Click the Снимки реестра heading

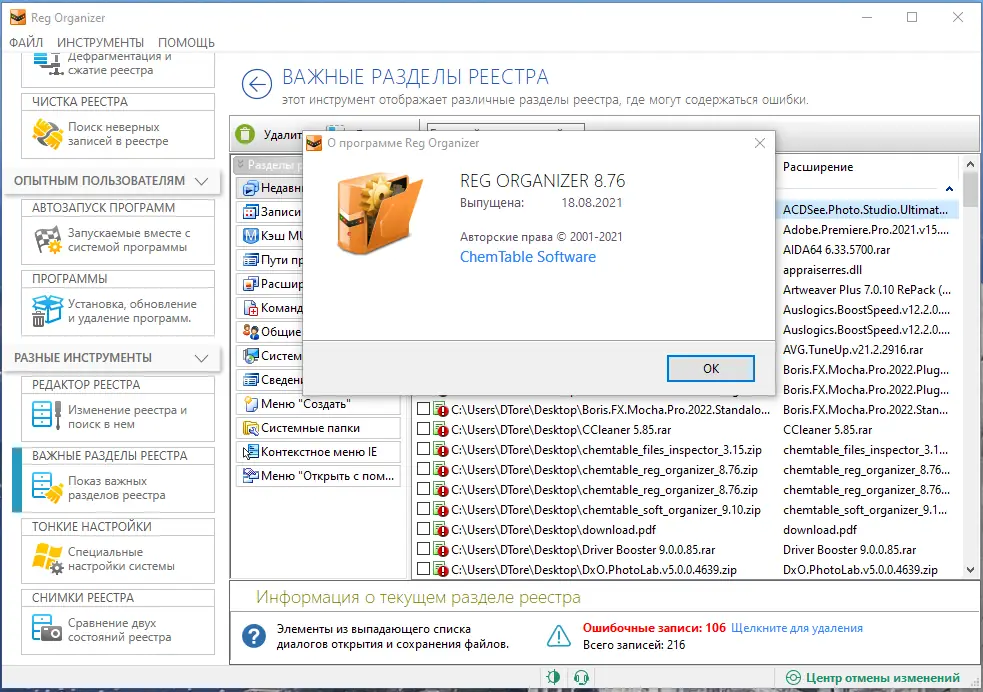(83, 597)
